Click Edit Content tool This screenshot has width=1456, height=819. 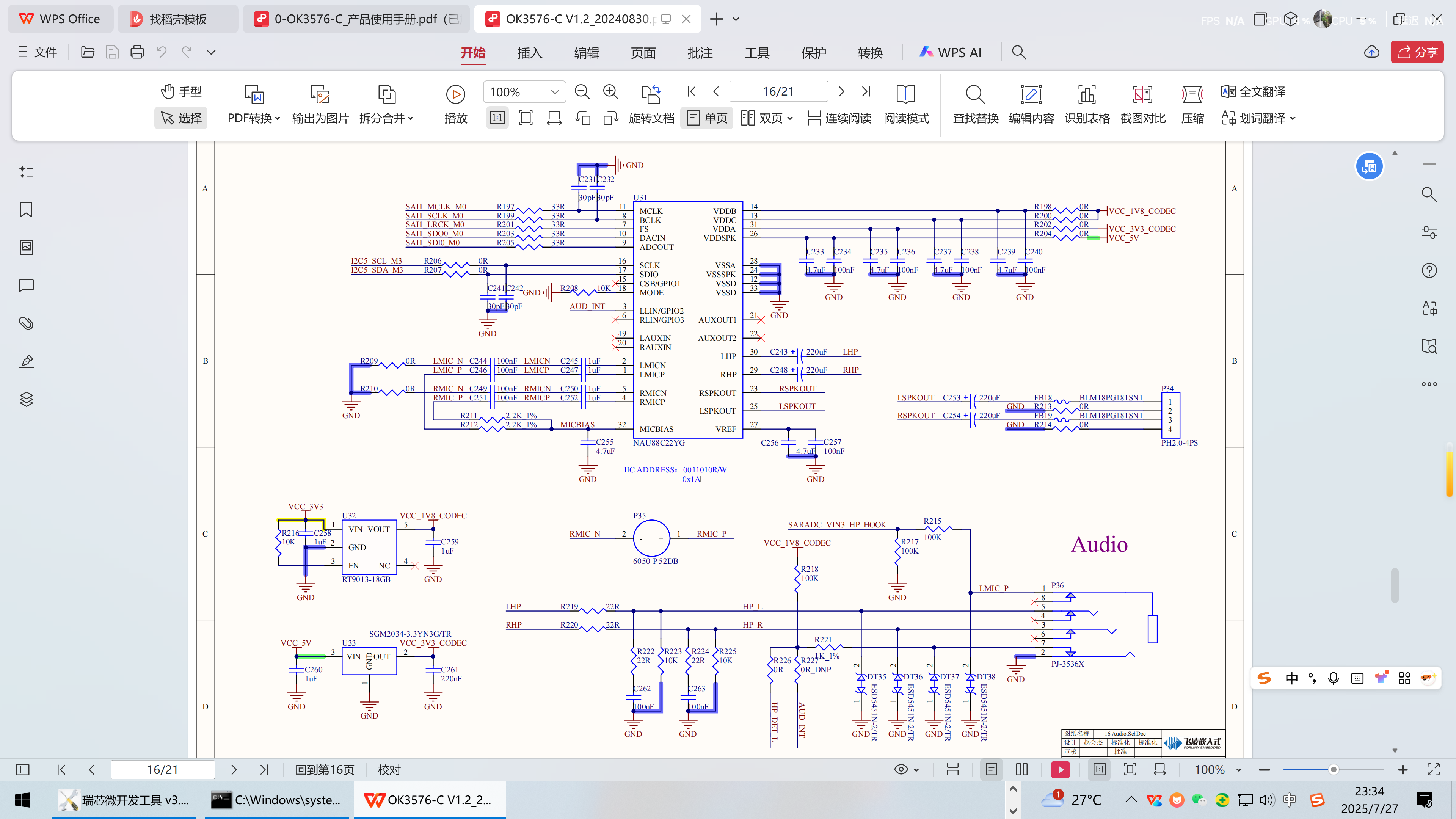(1031, 104)
